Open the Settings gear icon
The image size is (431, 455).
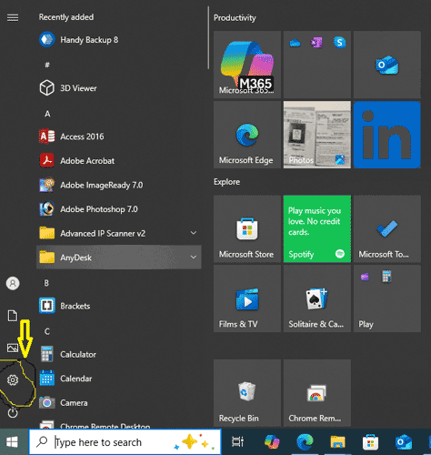click(13, 380)
